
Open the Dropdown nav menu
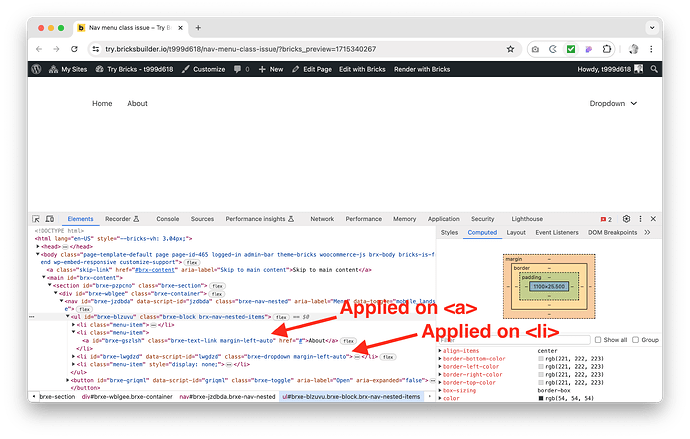coord(613,103)
